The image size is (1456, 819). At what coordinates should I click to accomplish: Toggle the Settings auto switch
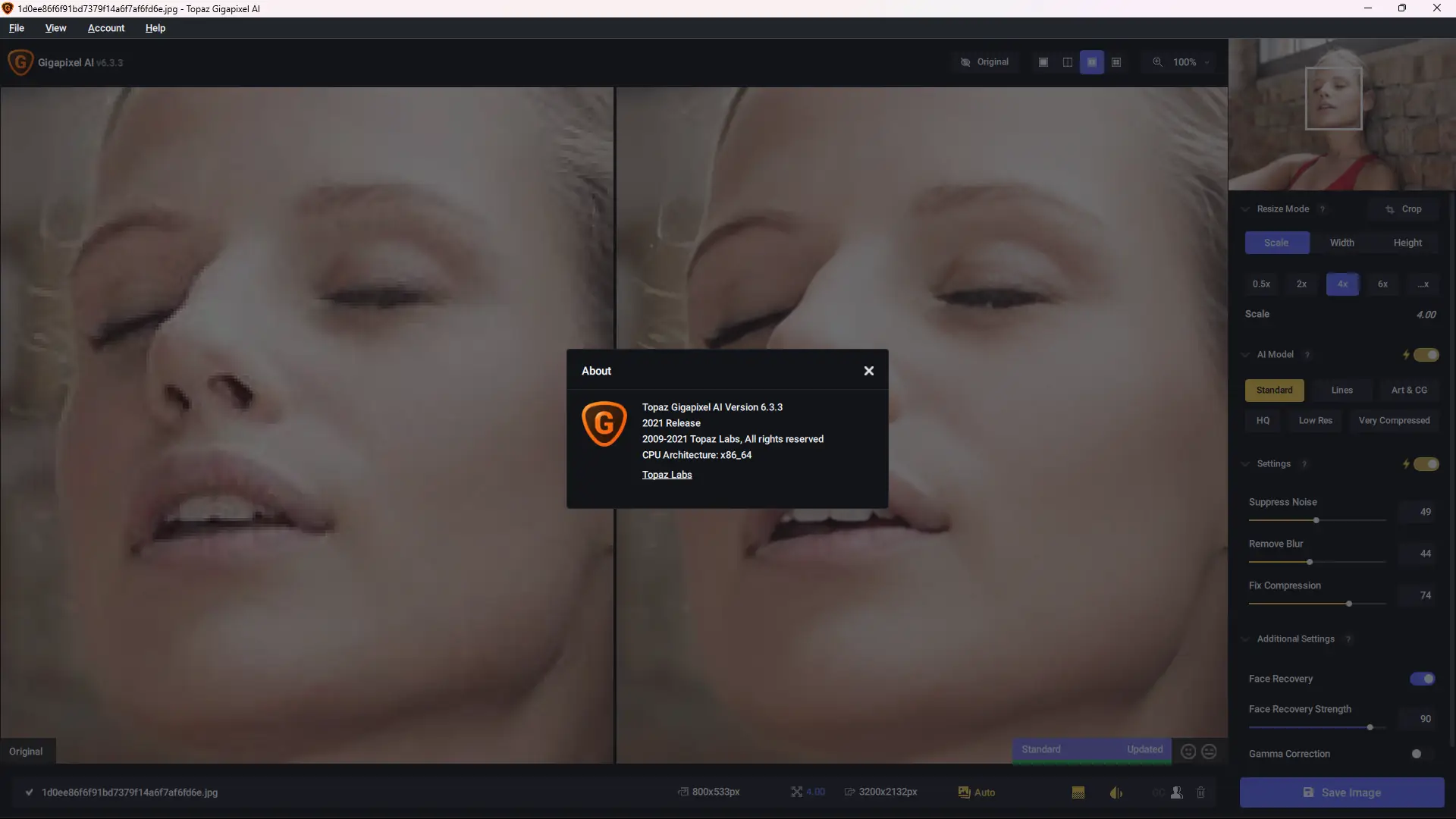tap(1426, 464)
